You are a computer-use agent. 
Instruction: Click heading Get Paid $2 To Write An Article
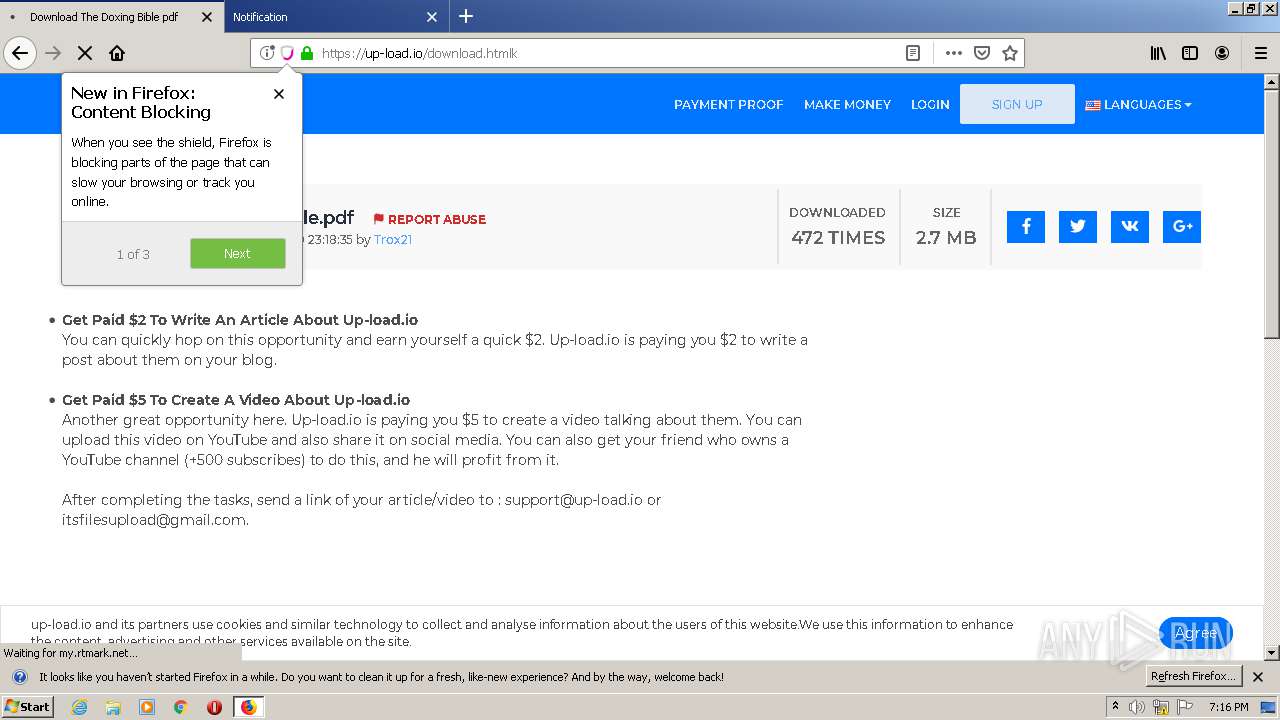coord(240,320)
